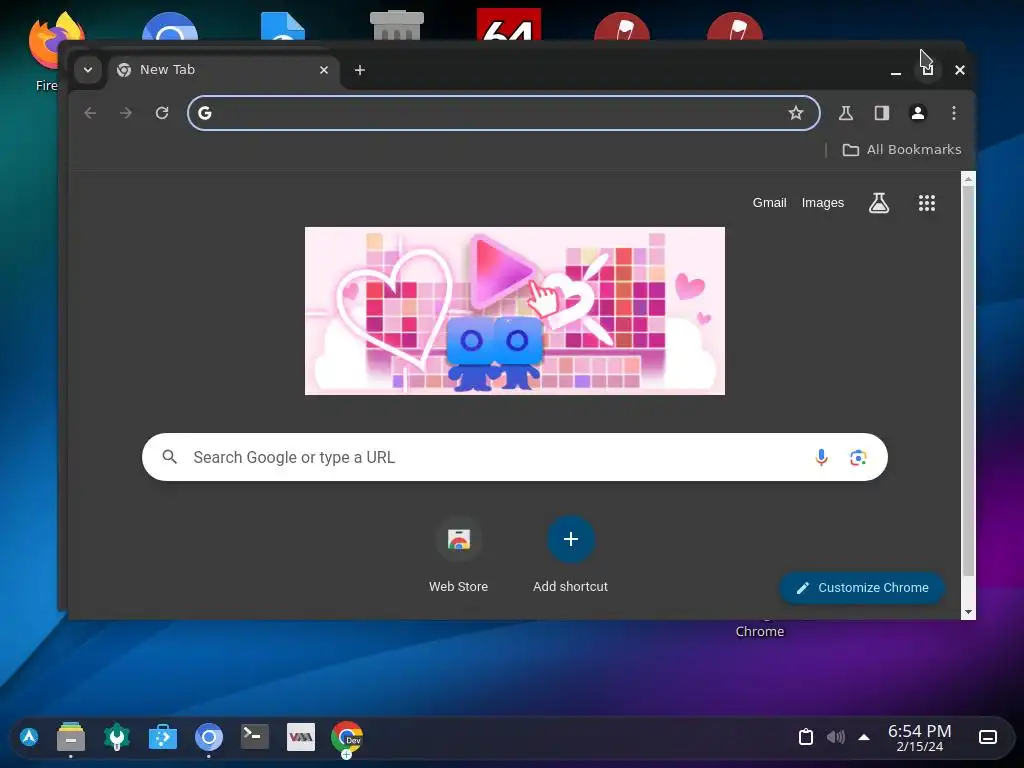Open the file manager in the taskbar
The width and height of the screenshot is (1024, 768).
click(71, 737)
